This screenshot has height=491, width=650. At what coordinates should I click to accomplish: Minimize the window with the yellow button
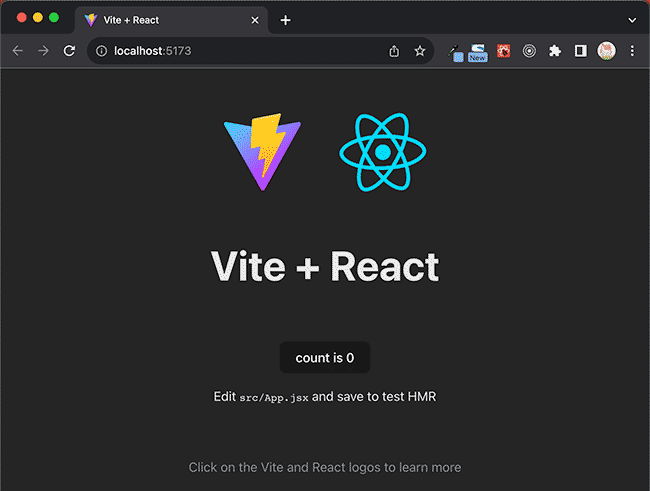38,17
